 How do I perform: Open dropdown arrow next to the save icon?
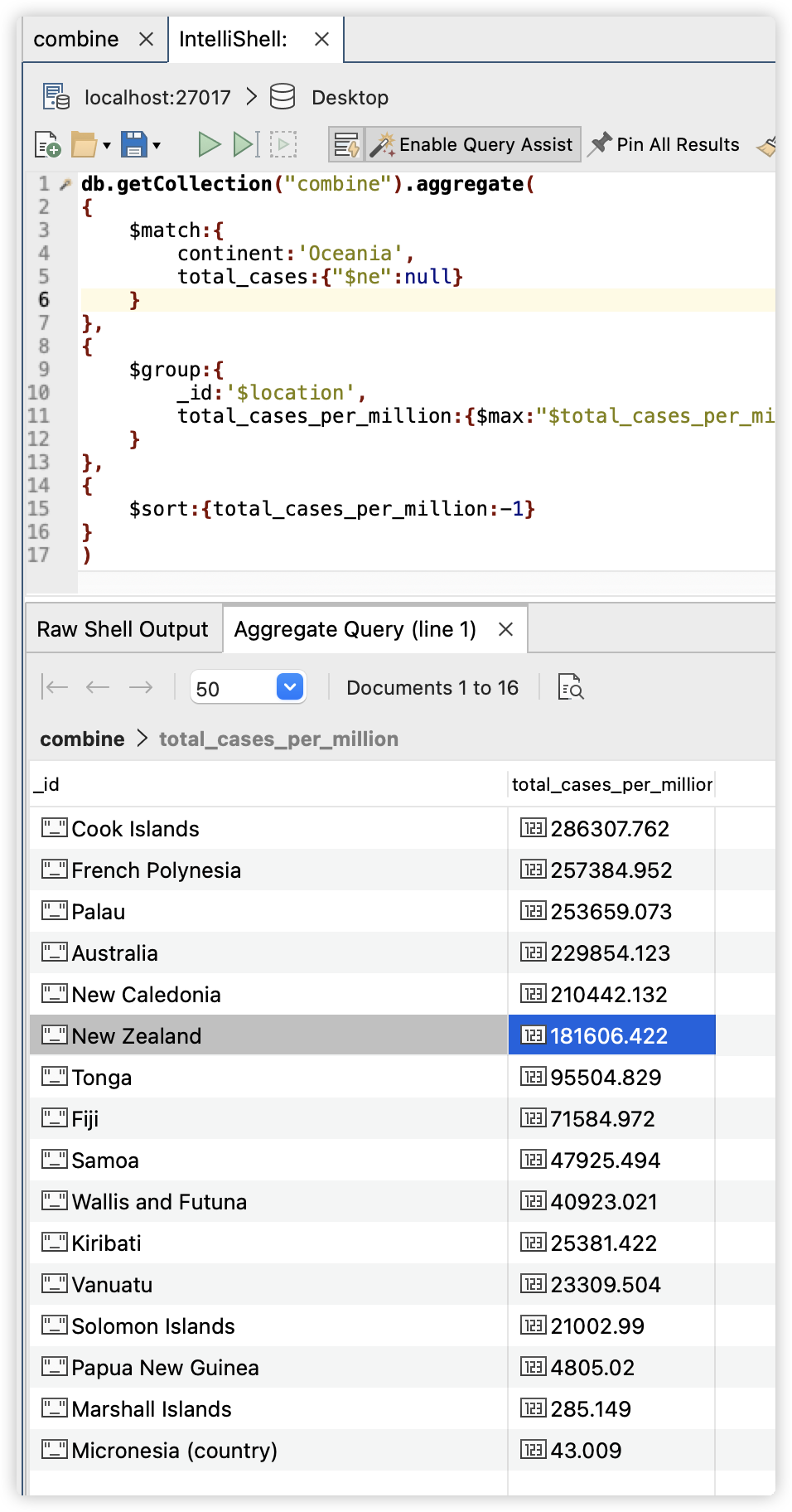(x=156, y=146)
